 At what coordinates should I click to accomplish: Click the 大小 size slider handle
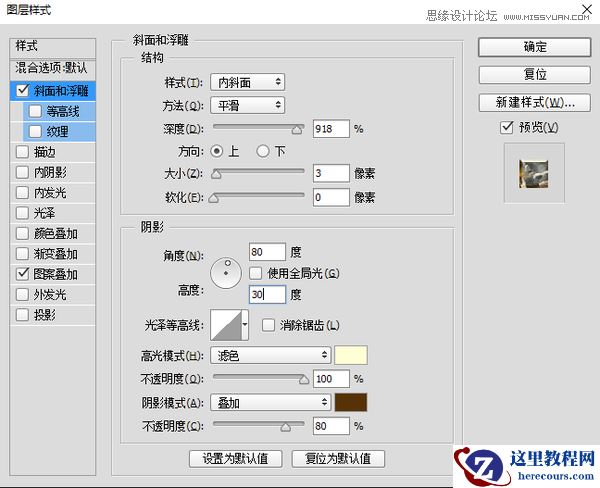click(216, 175)
